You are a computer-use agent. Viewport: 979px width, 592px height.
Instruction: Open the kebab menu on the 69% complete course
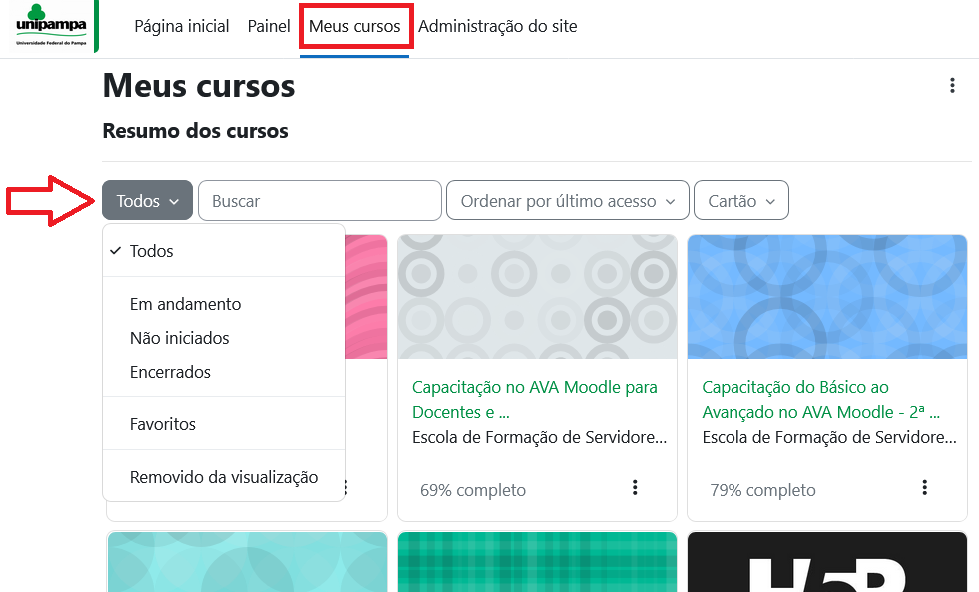pyautogui.click(x=634, y=489)
